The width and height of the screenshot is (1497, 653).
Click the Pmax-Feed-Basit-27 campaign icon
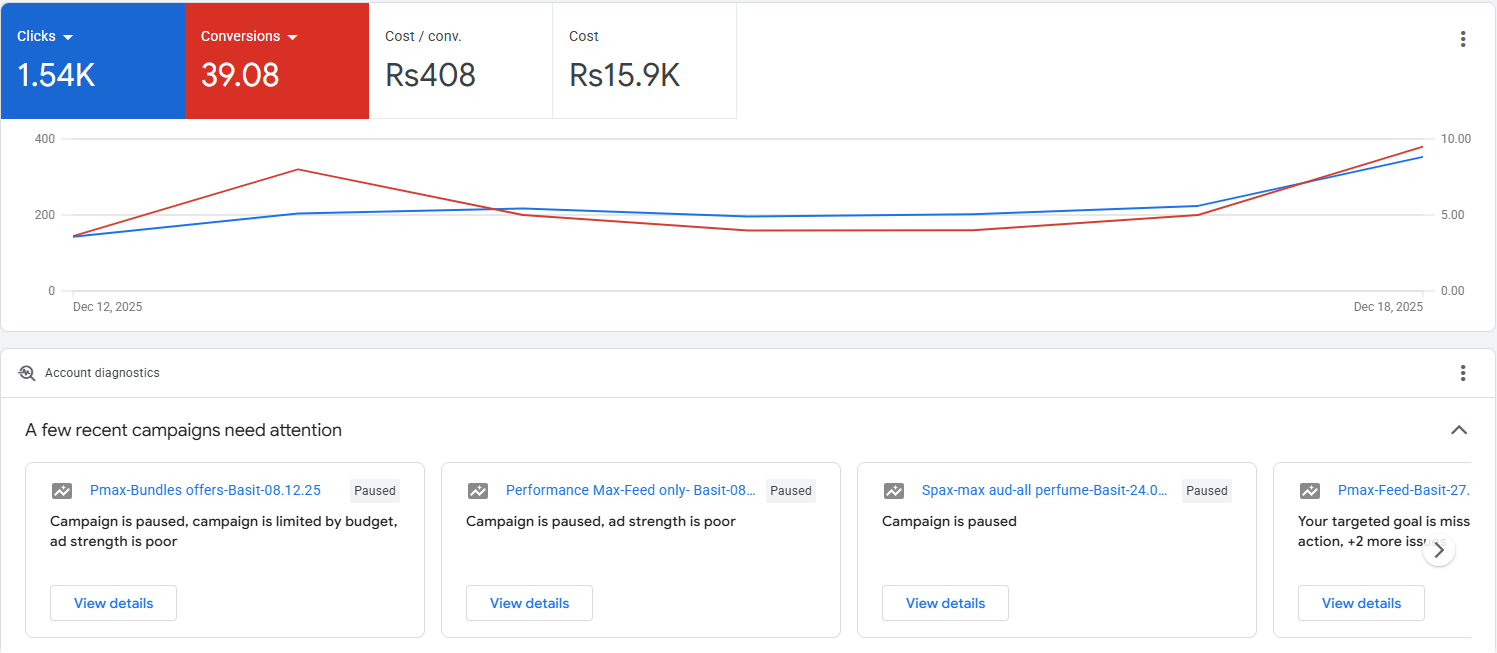tap(1310, 491)
